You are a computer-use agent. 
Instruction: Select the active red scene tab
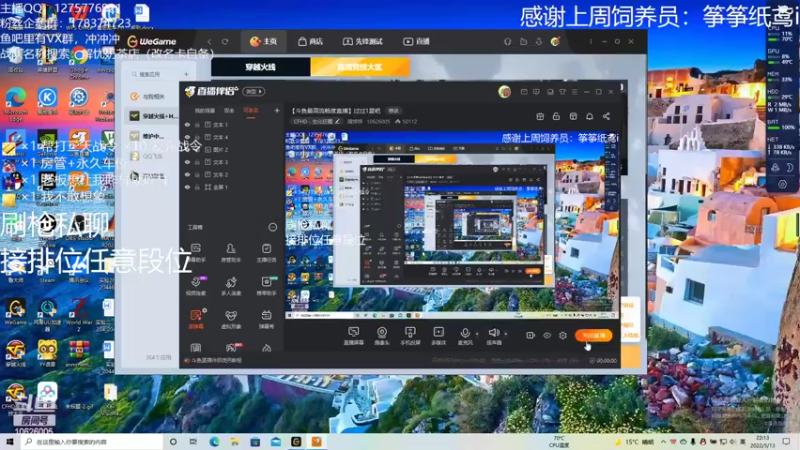click(x=251, y=110)
